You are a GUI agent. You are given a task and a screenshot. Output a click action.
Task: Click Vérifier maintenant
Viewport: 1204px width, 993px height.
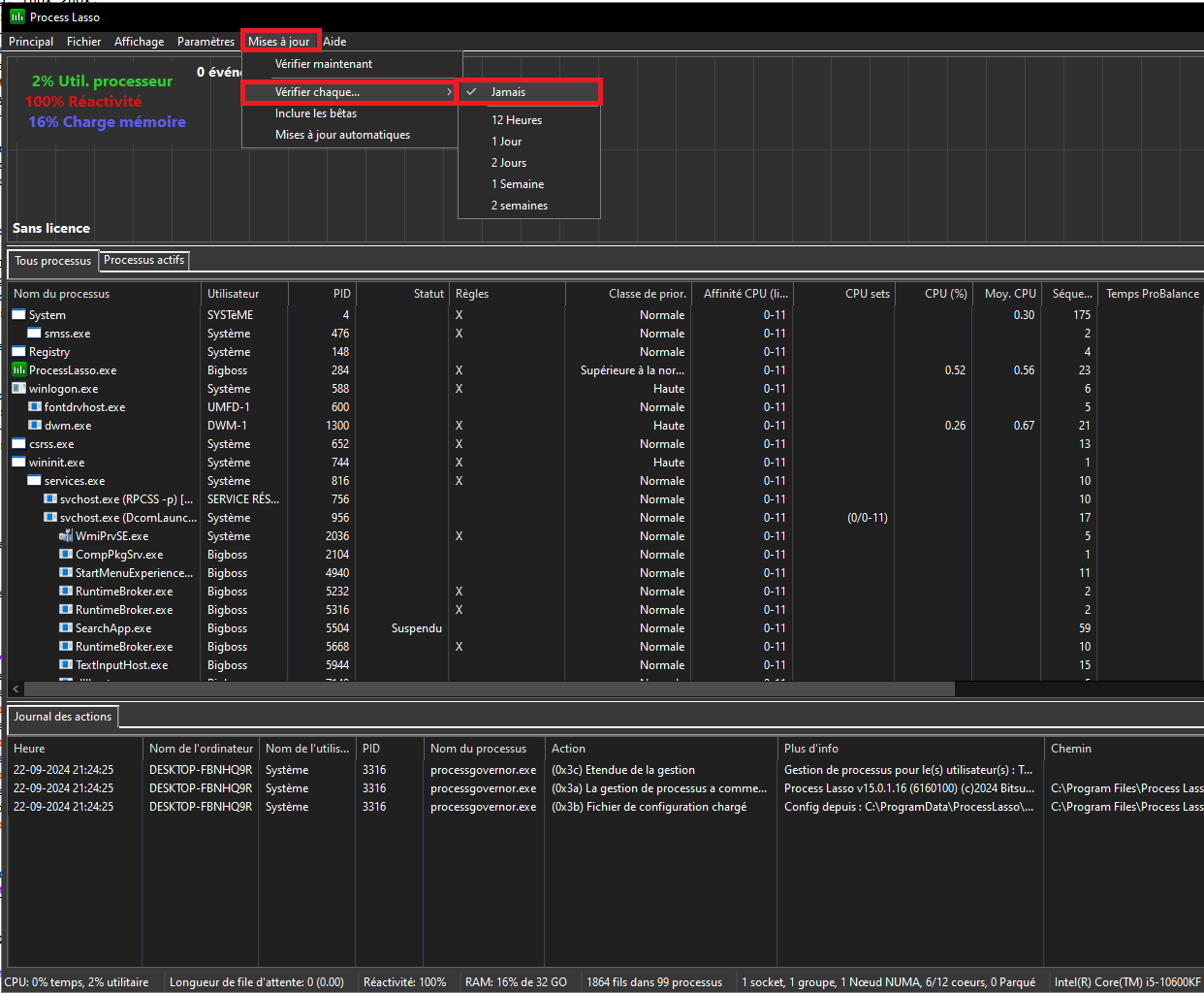(324, 64)
